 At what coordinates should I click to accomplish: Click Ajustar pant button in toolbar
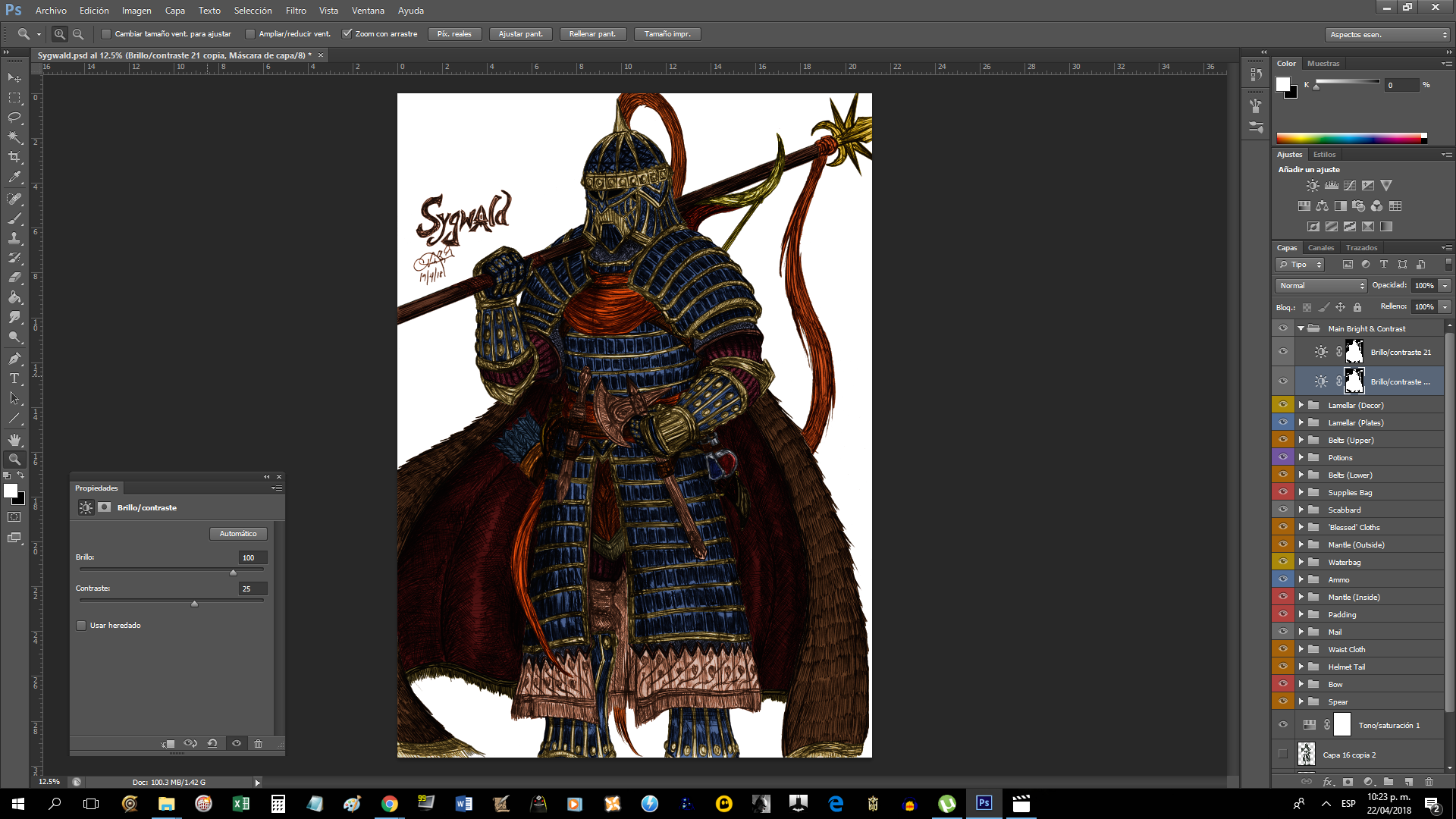point(520,33)
